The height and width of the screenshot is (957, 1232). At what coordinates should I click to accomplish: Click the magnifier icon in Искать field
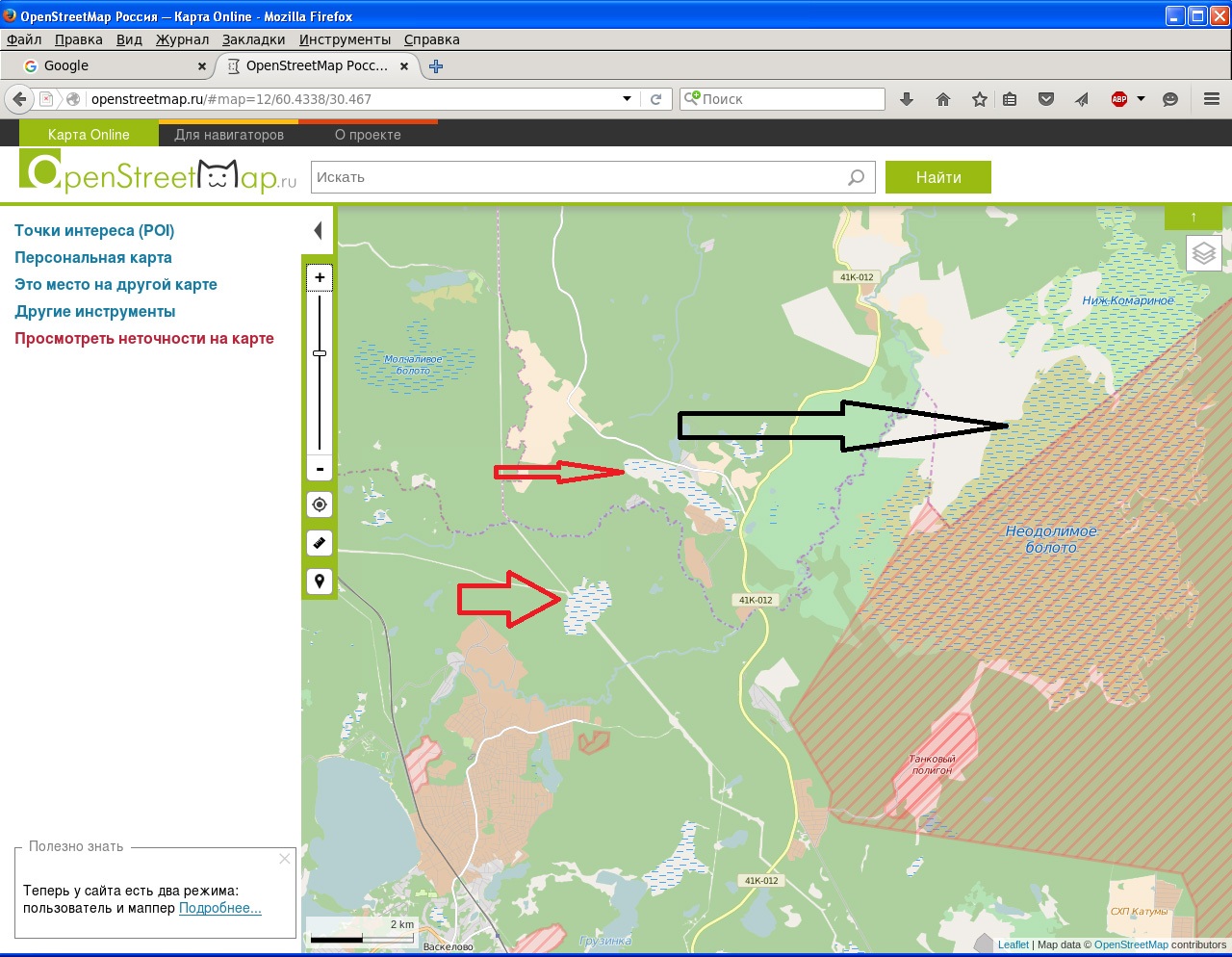(856, 177)
